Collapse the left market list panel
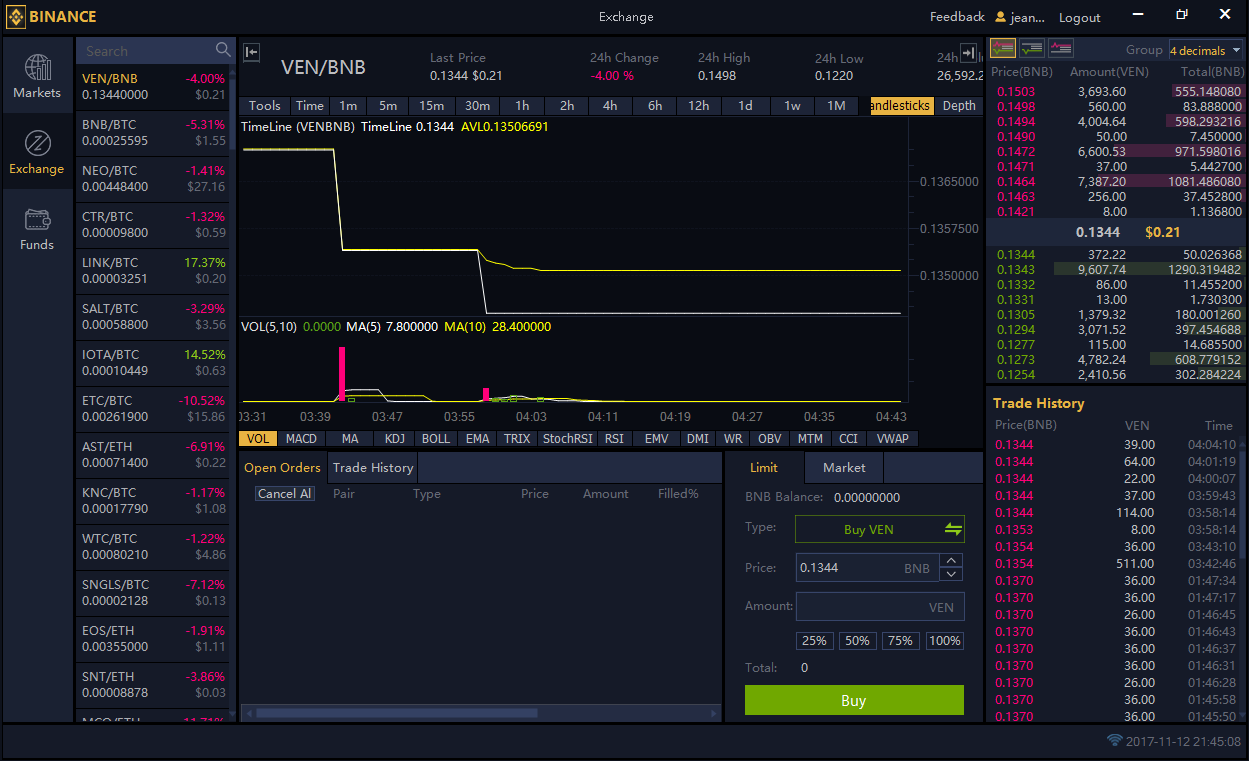1249x761 pixels. [x=252, y=52]
